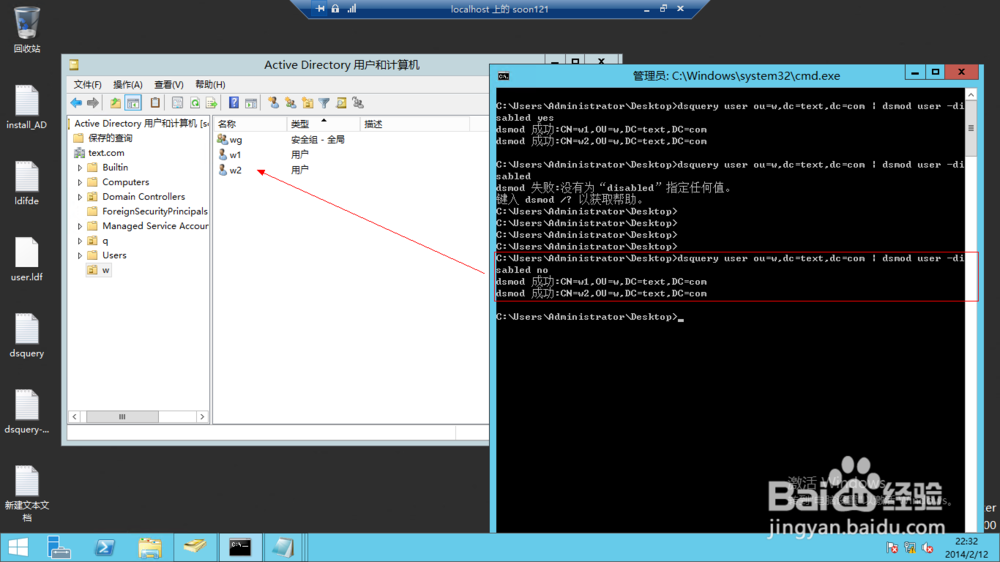The image size is (1000, 562).
Task: Click the export list icon
Action: (x=212, y=103)
